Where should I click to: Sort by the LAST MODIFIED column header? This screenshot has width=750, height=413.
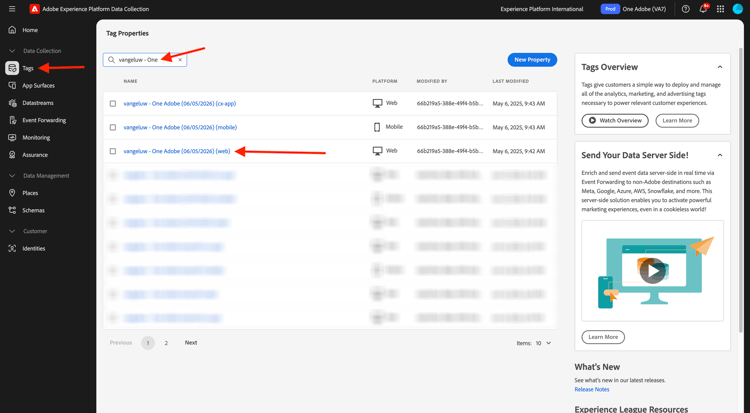(x=510, y=81)
